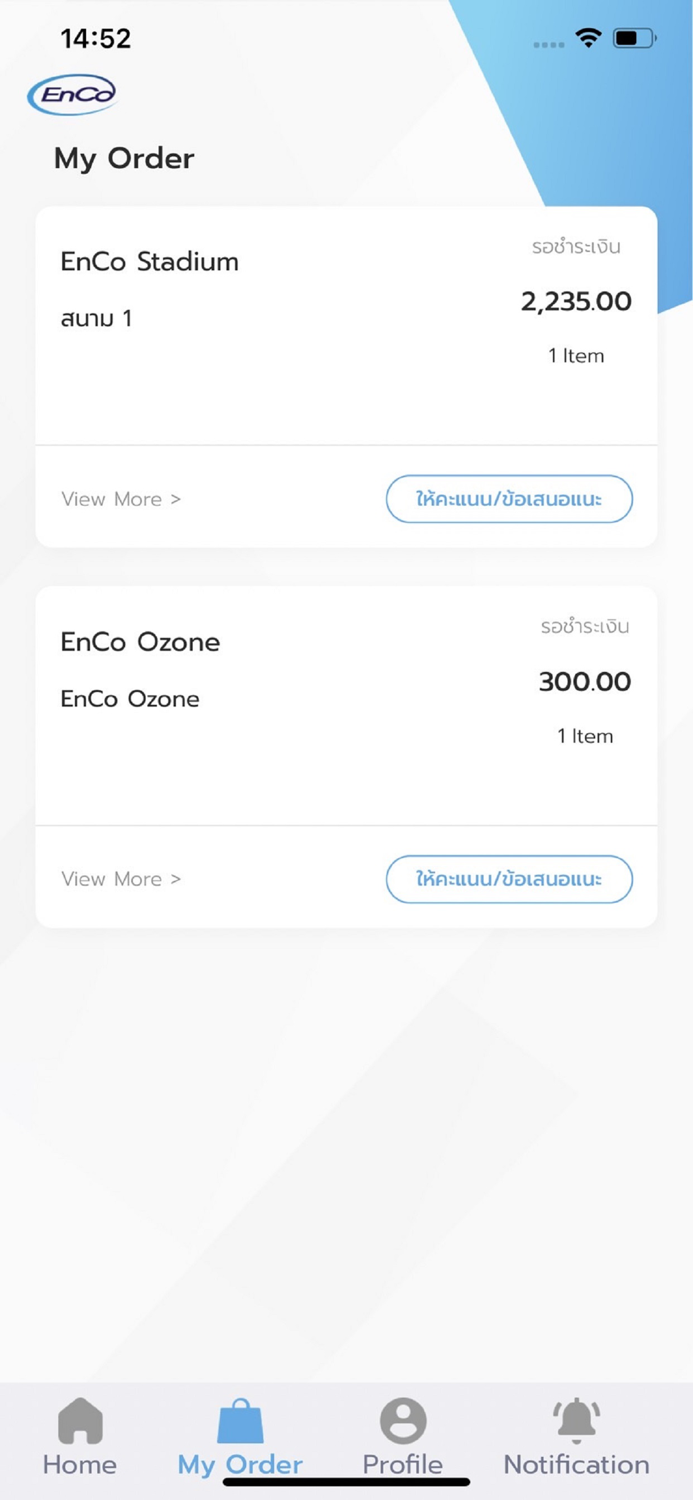Open the Profile person icon
Image resolution: width=693 pixels, height=1500 pixels.
point(402,1418)
